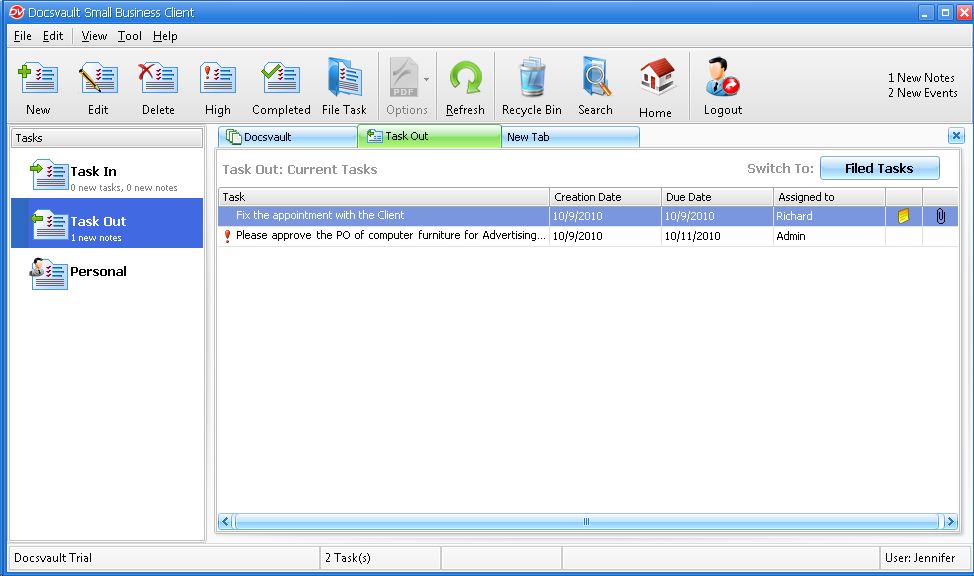Click the horizontal scrollbar in the task list
Screen dimensions: 974x576
tap(586, 521)
